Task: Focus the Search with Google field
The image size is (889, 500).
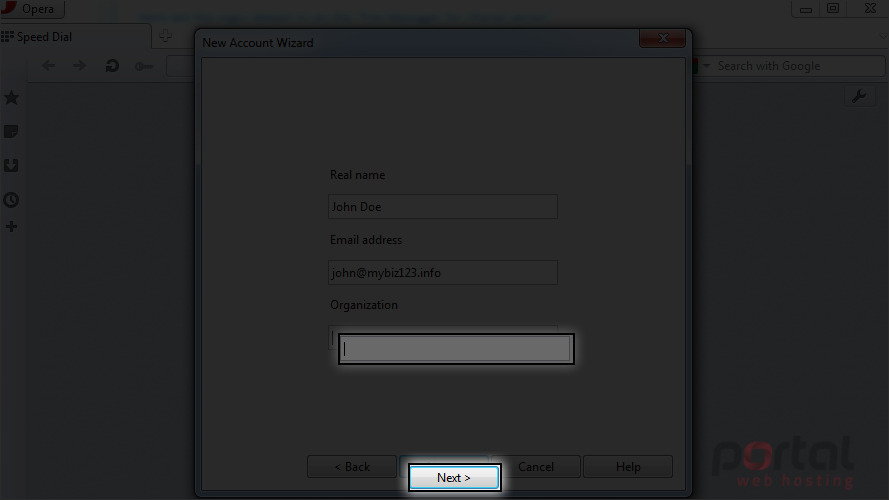Action: point(798,66)
